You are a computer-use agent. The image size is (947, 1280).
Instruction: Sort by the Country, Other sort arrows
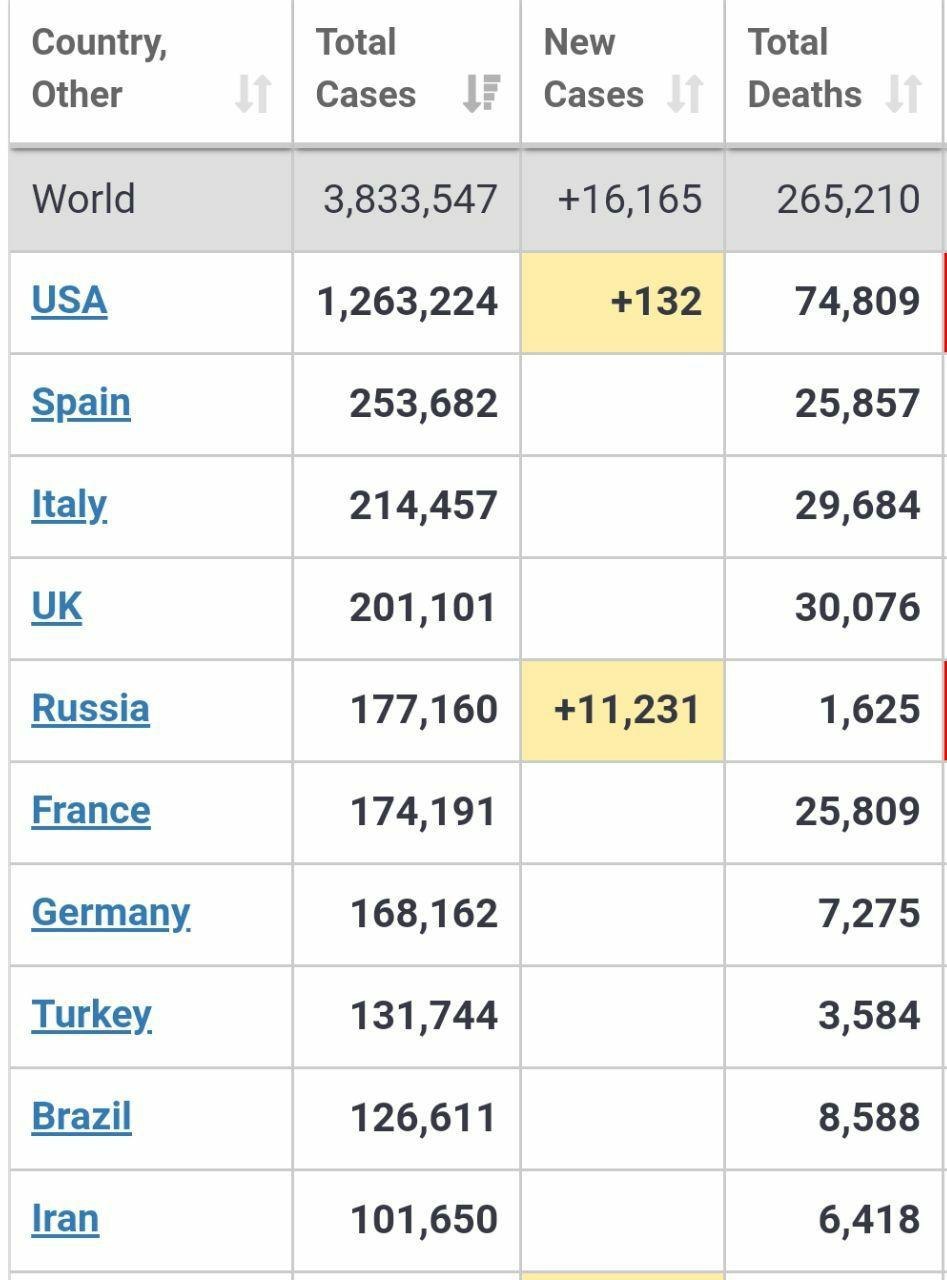coord(253,95)
